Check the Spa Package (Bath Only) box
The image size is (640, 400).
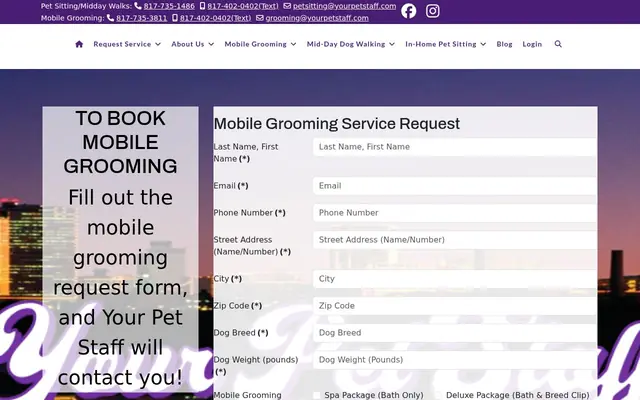317,395
